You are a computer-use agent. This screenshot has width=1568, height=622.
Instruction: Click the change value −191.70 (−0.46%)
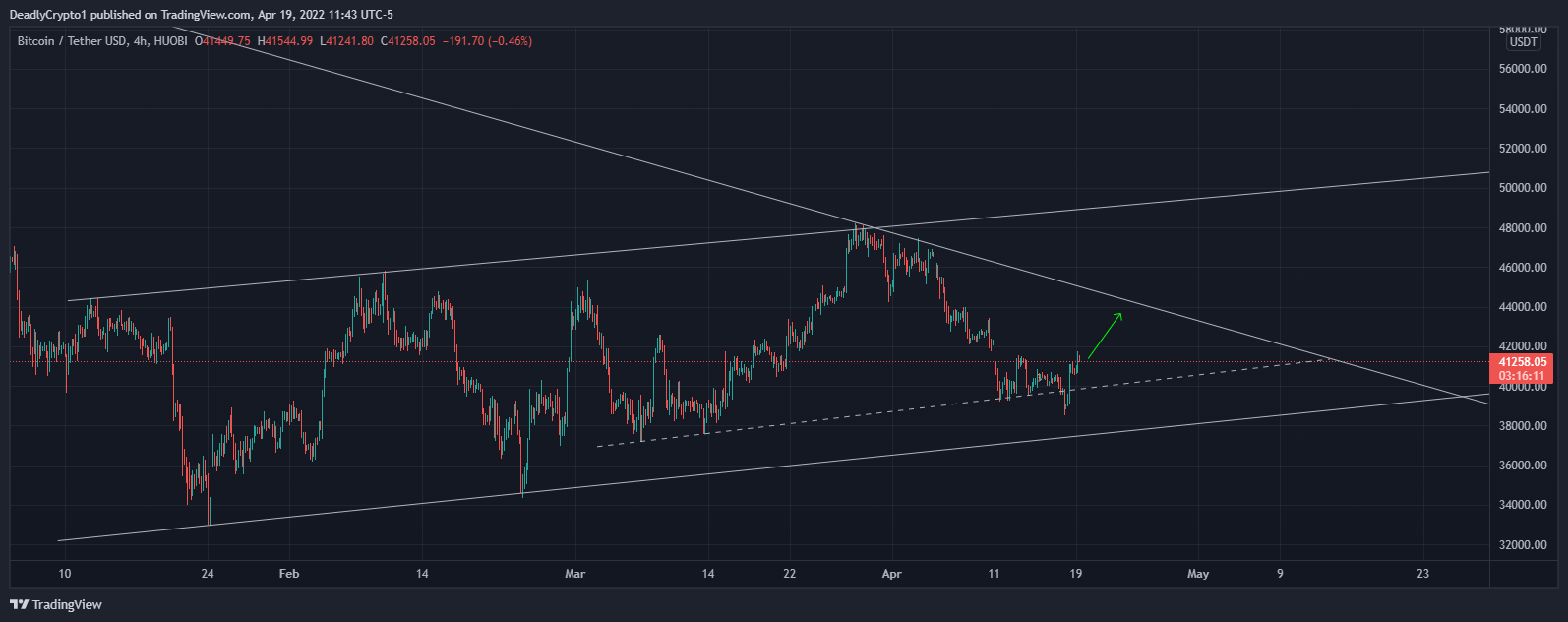(488, 41)
